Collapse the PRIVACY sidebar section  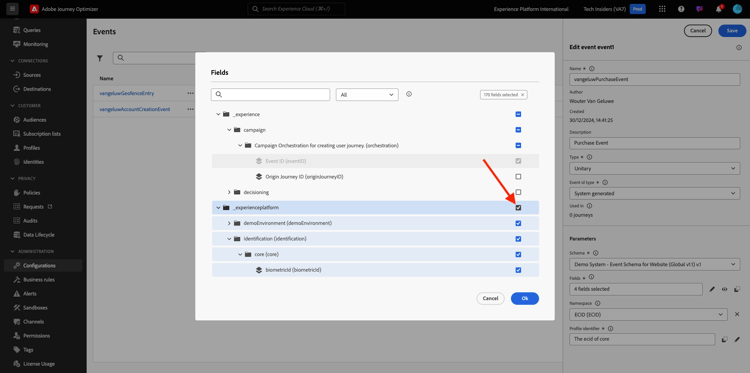(12, 178)
